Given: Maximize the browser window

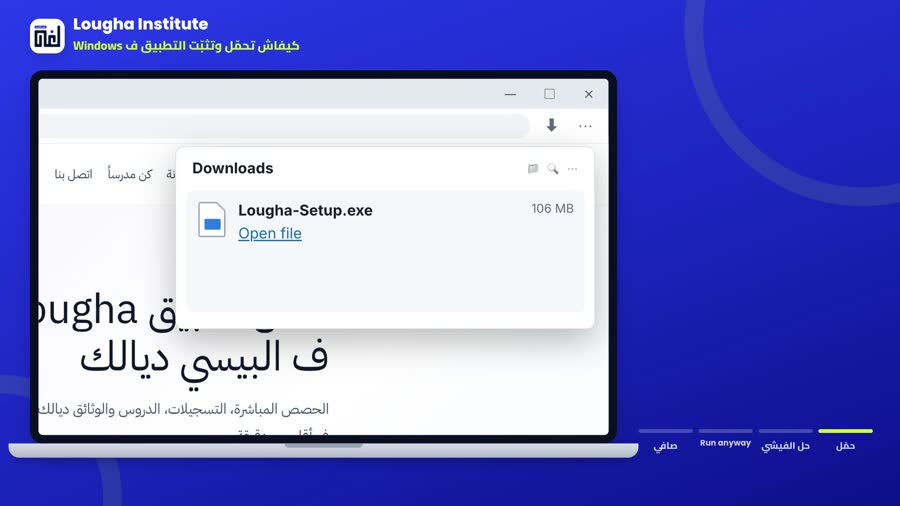Looking at the screenshot, I should pyautogui.click(x=549, y=94).
